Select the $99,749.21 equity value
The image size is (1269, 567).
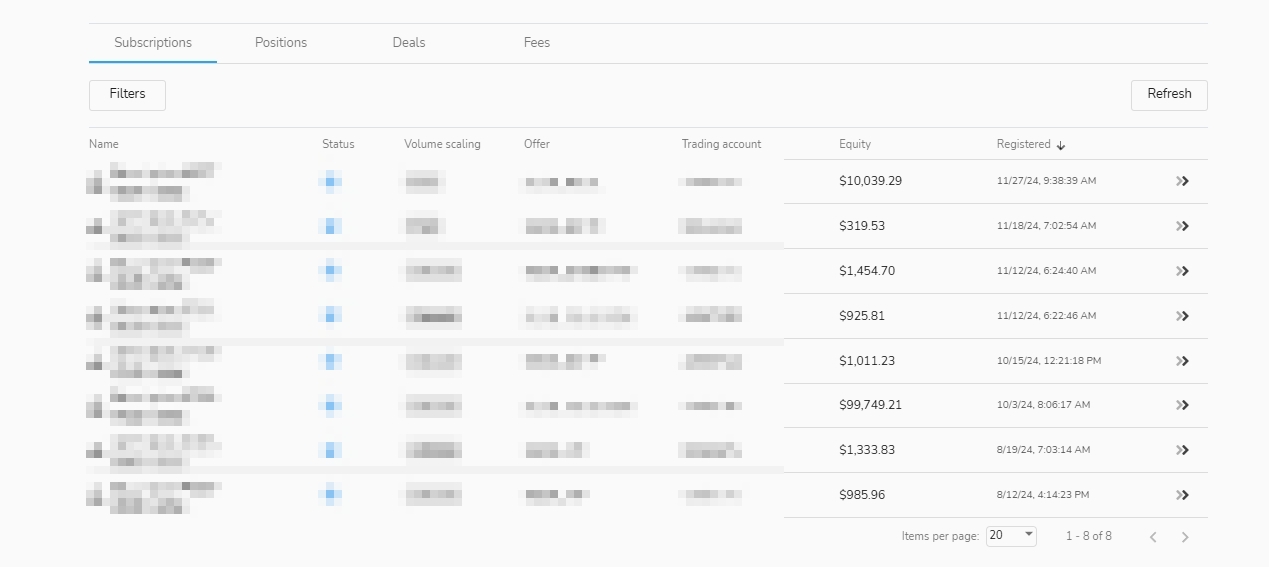(871, 405)
